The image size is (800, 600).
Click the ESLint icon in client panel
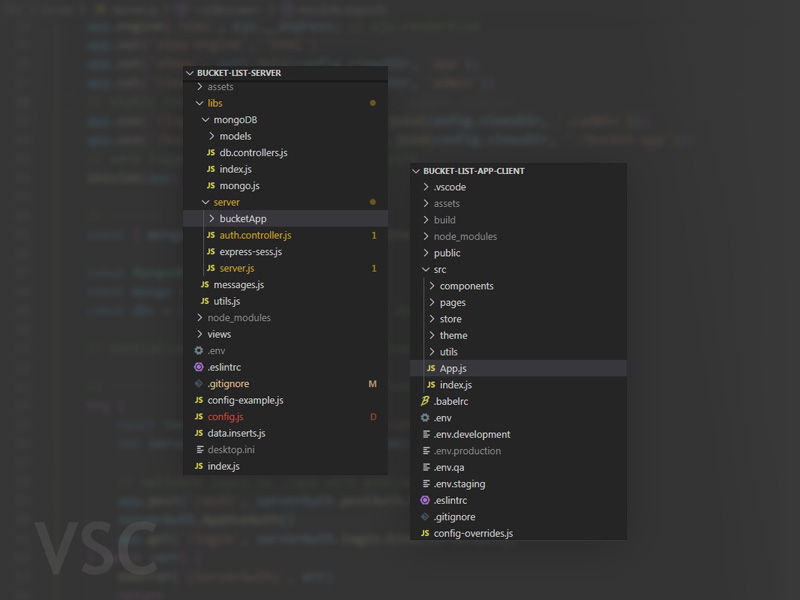click(425, 500)
